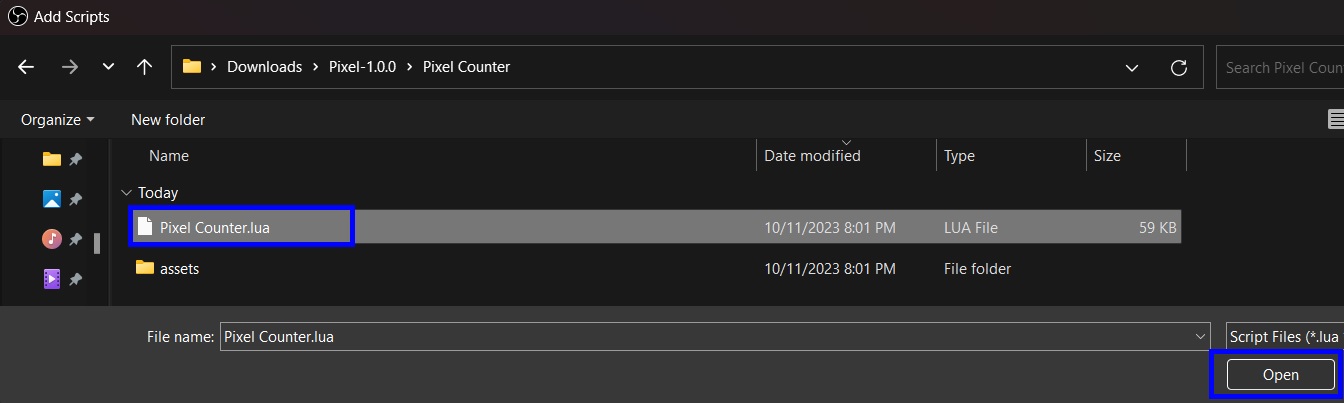
Task: Navigate to Downloads in breadcrumb path
Action: point(264,67)
